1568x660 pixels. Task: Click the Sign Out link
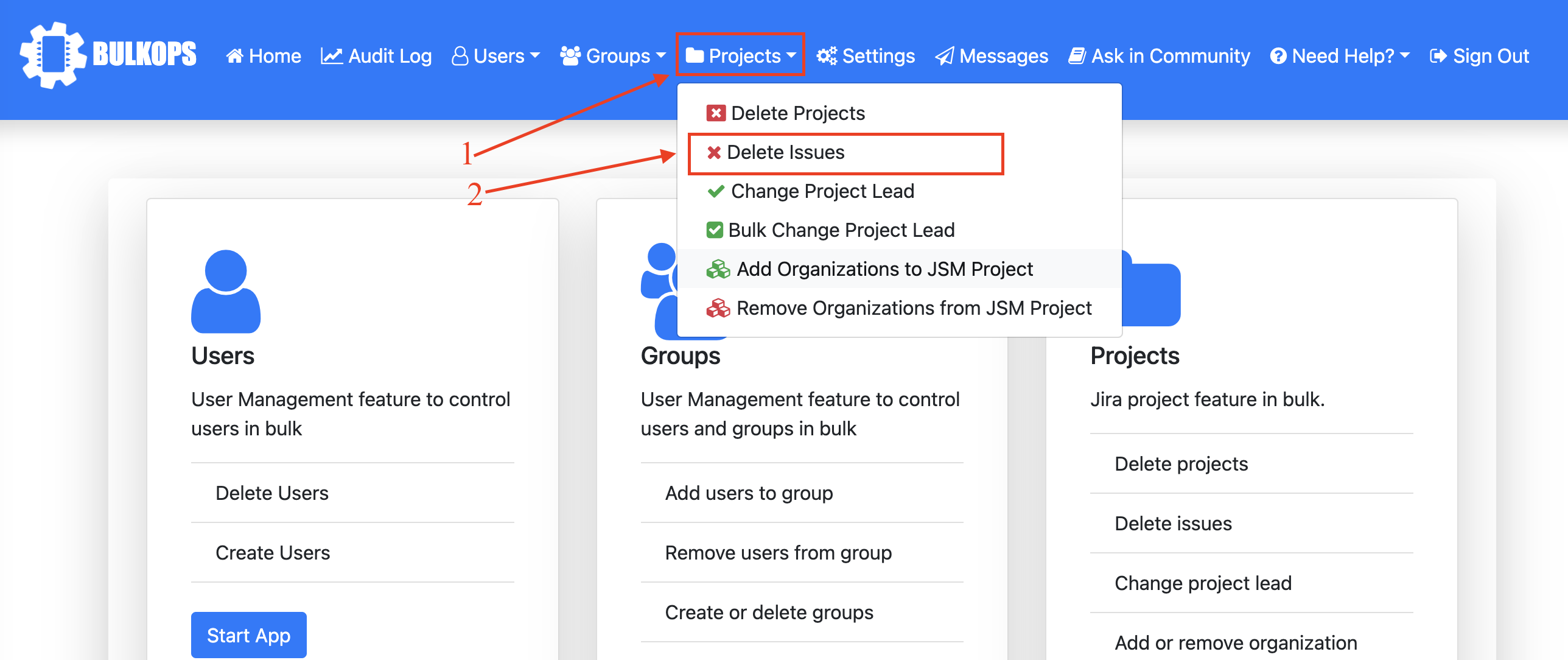pyautogui.click(x=1479, y=56)
